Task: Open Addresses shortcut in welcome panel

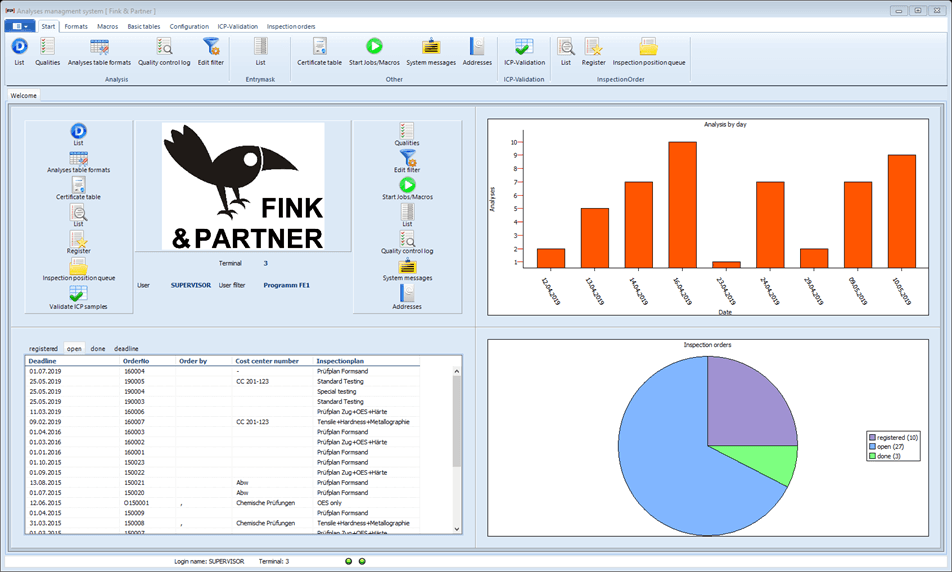Action: [407, 297]
